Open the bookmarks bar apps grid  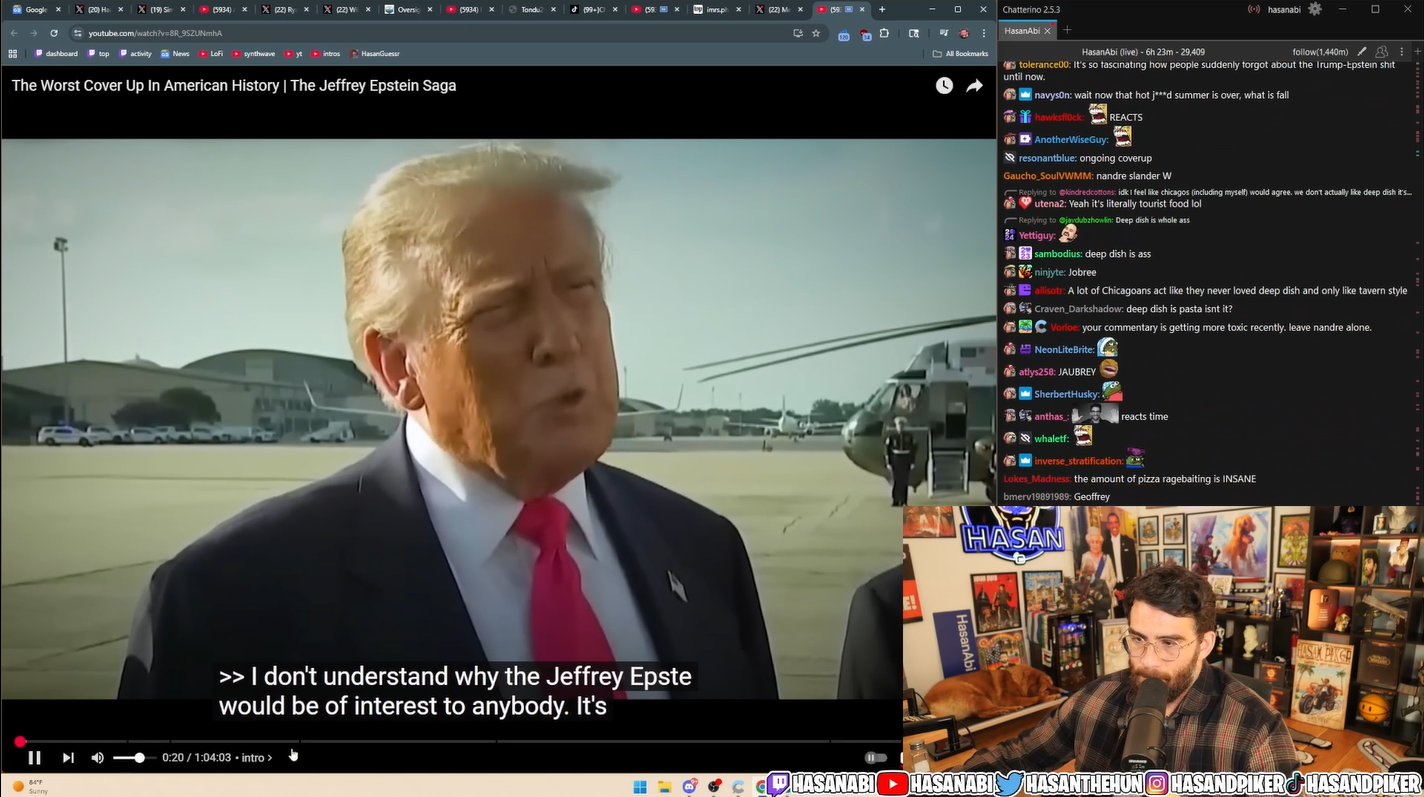point(13,54)
